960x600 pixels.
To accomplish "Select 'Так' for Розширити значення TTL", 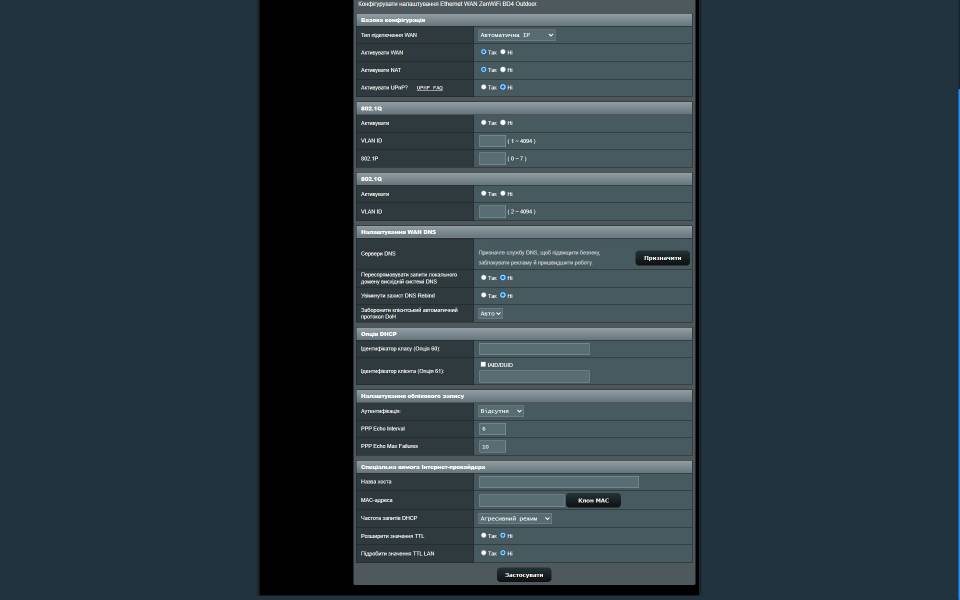I will click(484, 535).
